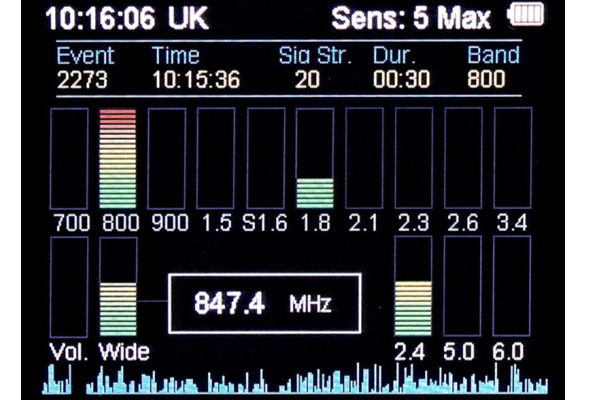600x400 pixels.
Task: Click the 2.4 label
Action: click(409, 352)
